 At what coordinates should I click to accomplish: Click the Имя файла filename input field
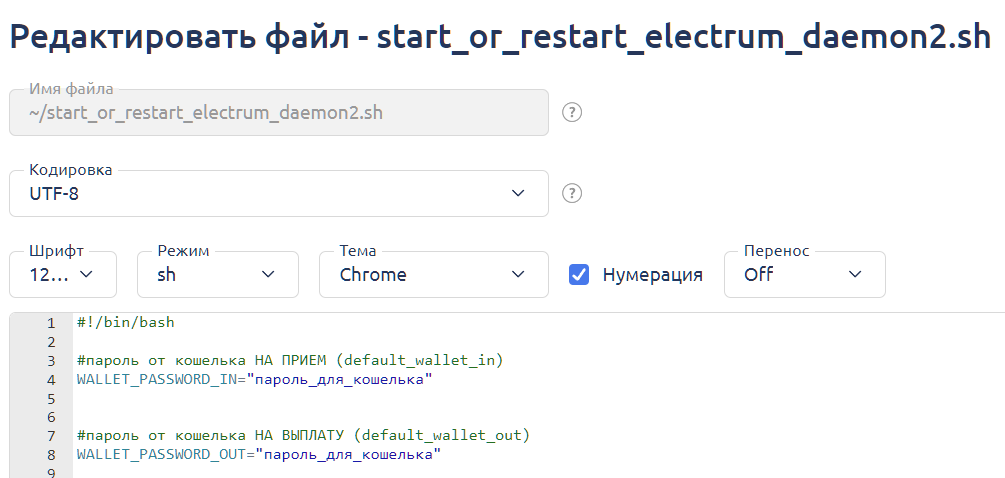click(x=278, y=112)
